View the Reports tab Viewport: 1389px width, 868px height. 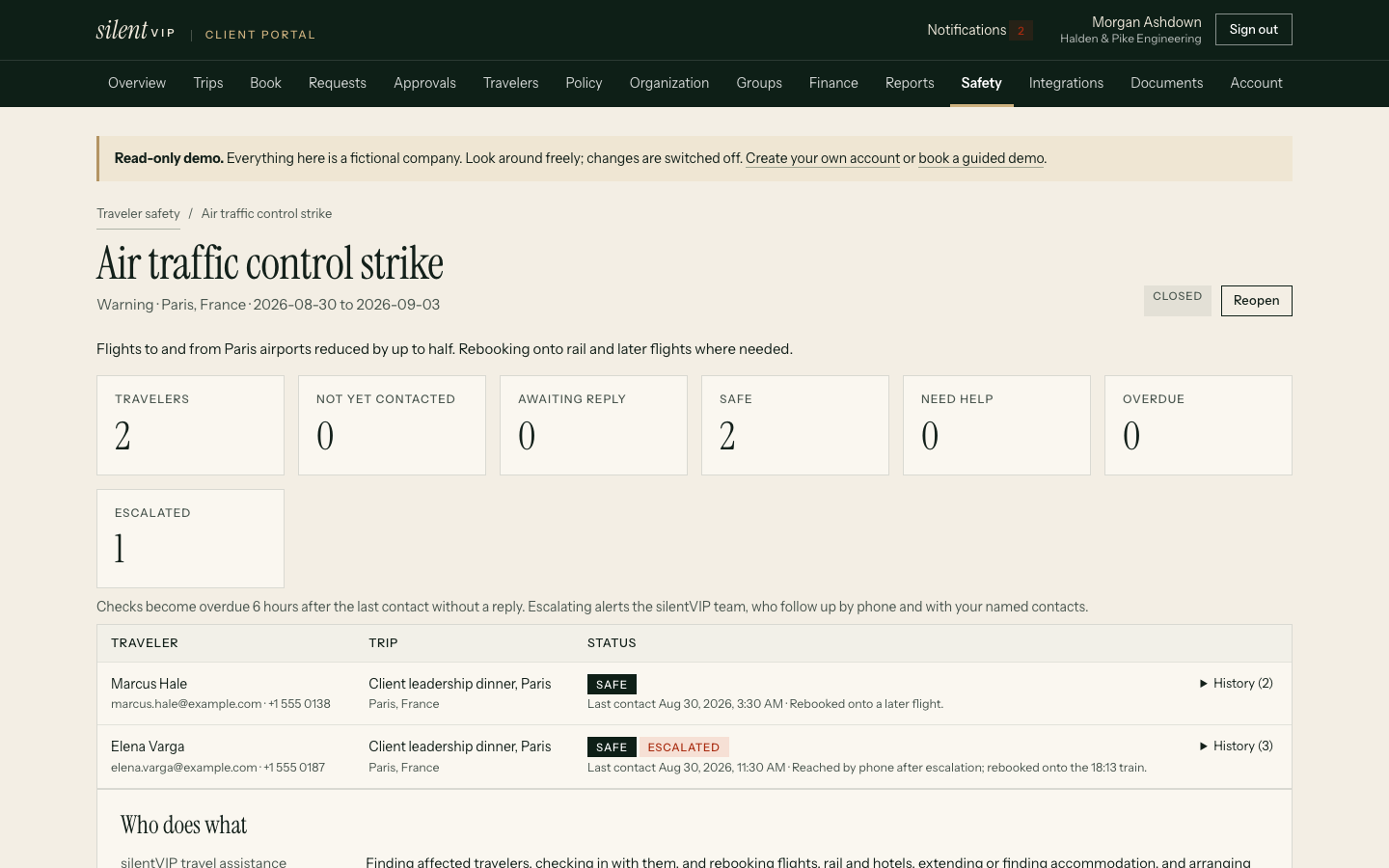coord(910,83)
